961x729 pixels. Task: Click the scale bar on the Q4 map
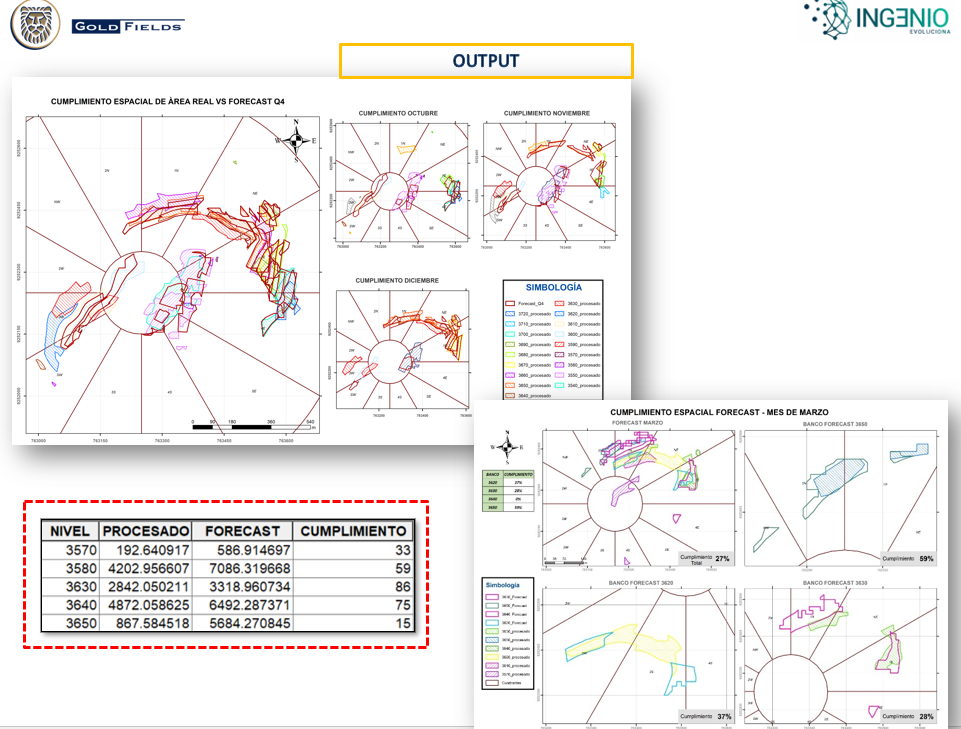253,424
